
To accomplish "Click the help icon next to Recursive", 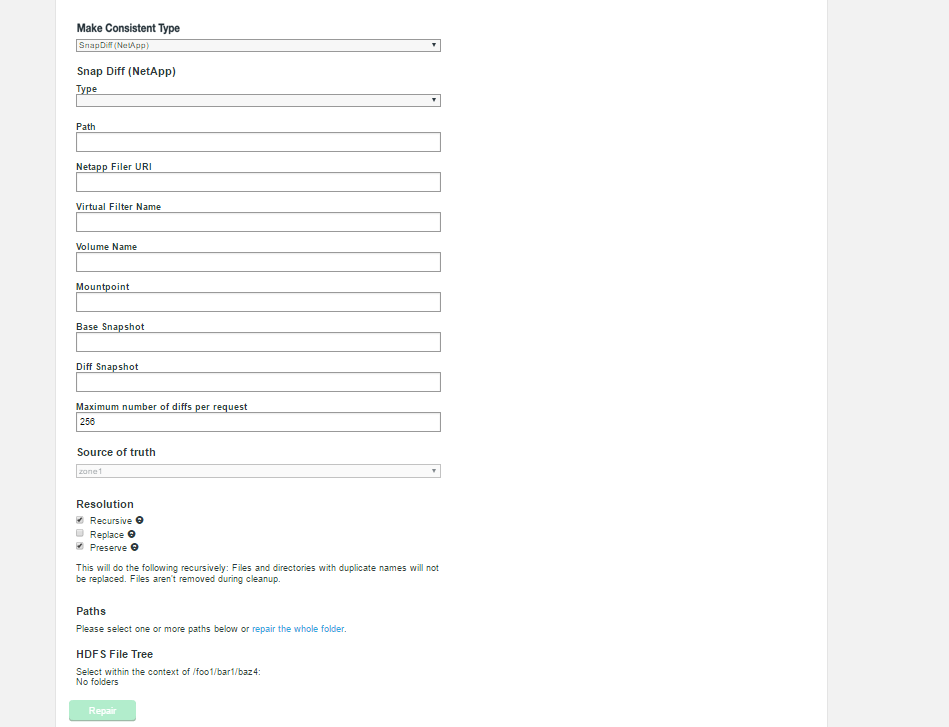I will [139, 520].
